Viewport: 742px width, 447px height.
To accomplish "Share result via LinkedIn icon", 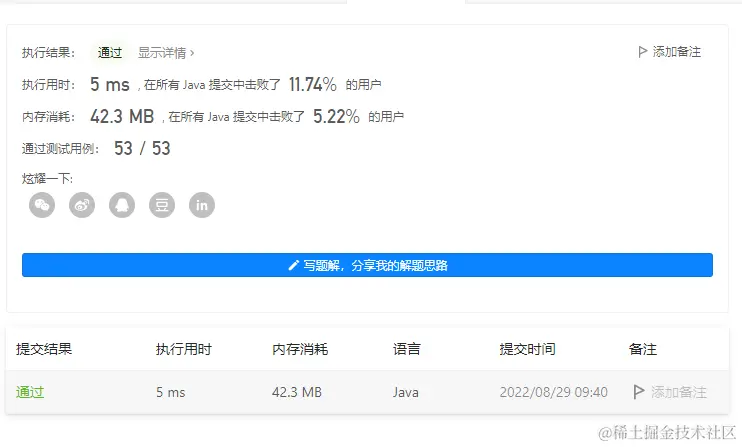I will [x=202, y=205].
